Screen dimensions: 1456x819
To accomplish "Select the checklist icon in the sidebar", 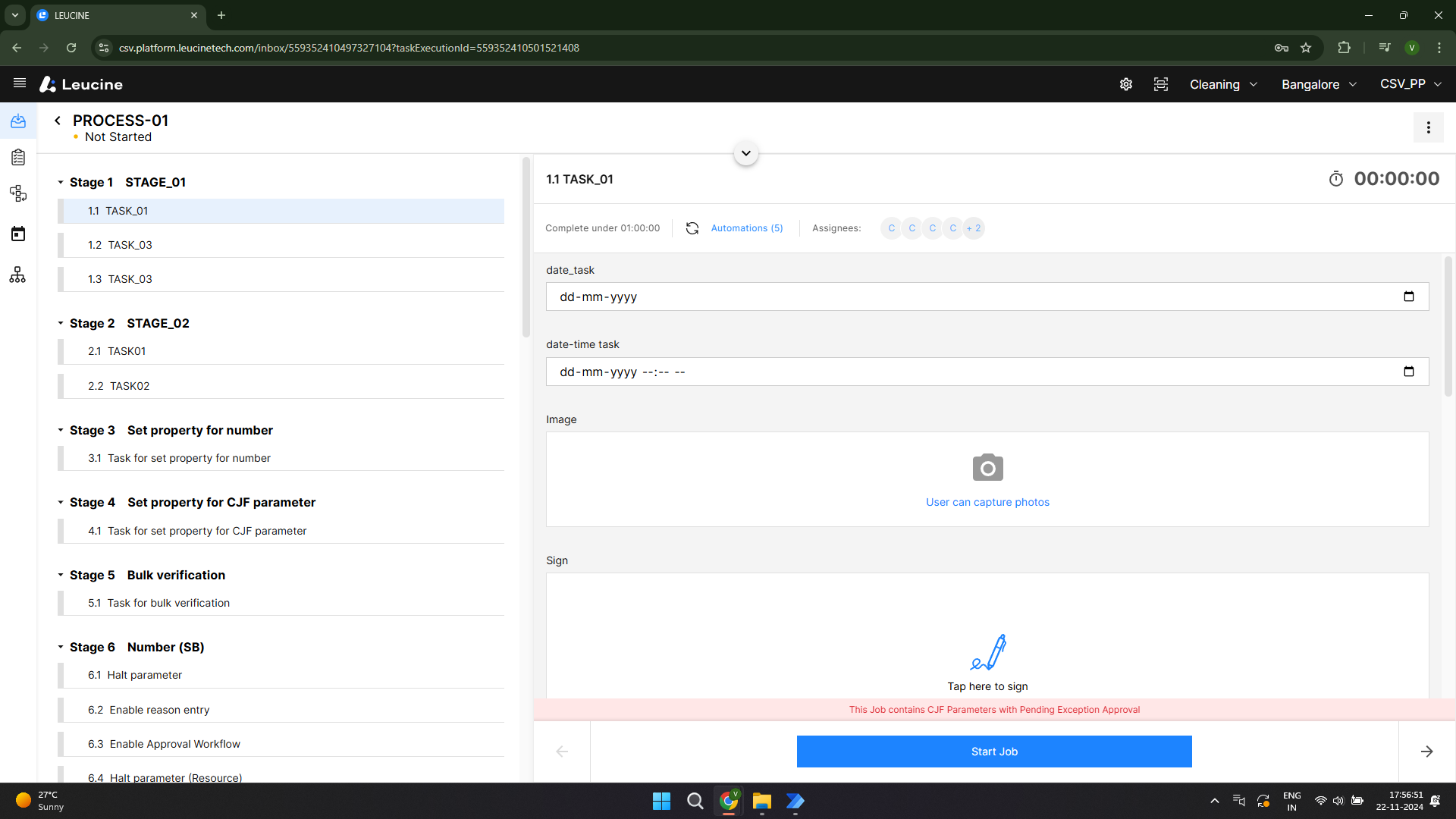I will point(17,157).
